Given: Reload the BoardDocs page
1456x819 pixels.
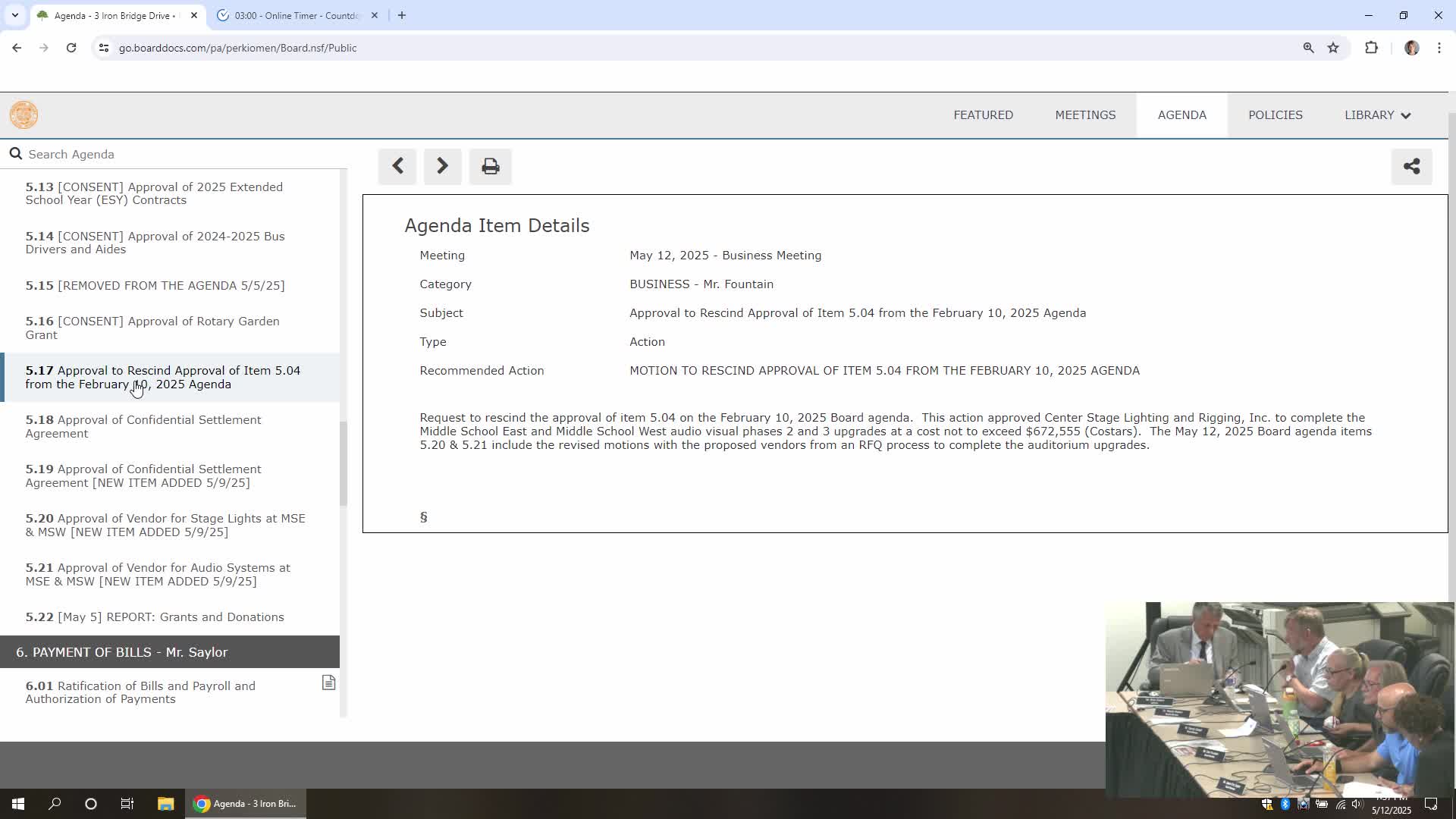Looking at the screenshot, I should point(71,48).
